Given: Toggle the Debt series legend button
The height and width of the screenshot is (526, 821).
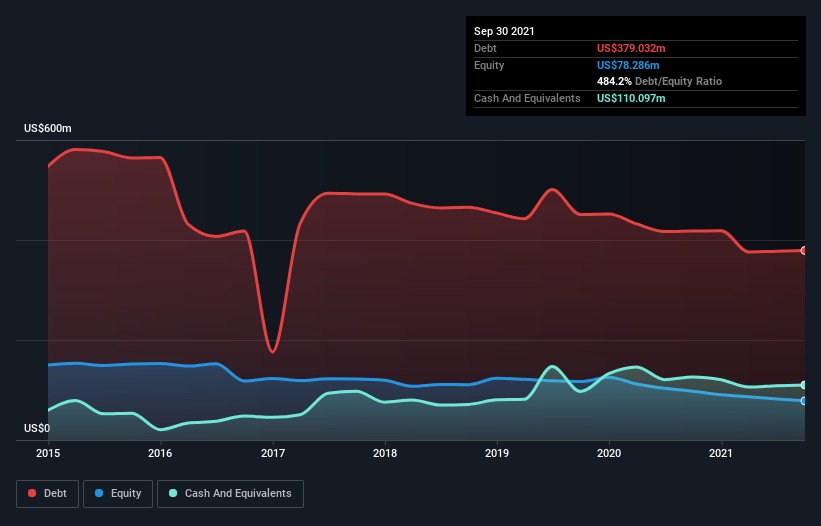Looking at the screenshot, I should [x=47, y=494].
